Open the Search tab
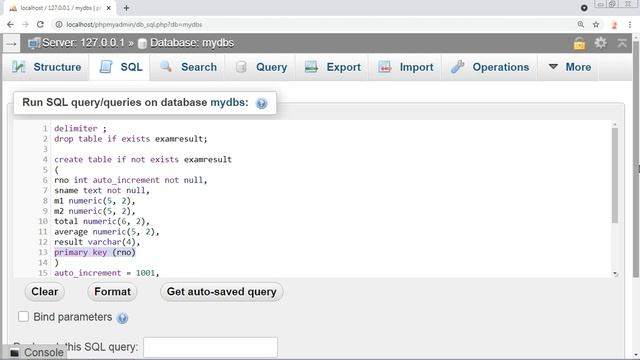This screenshot has width=640, height=360. pyautogui.click(x=188, y=67)
